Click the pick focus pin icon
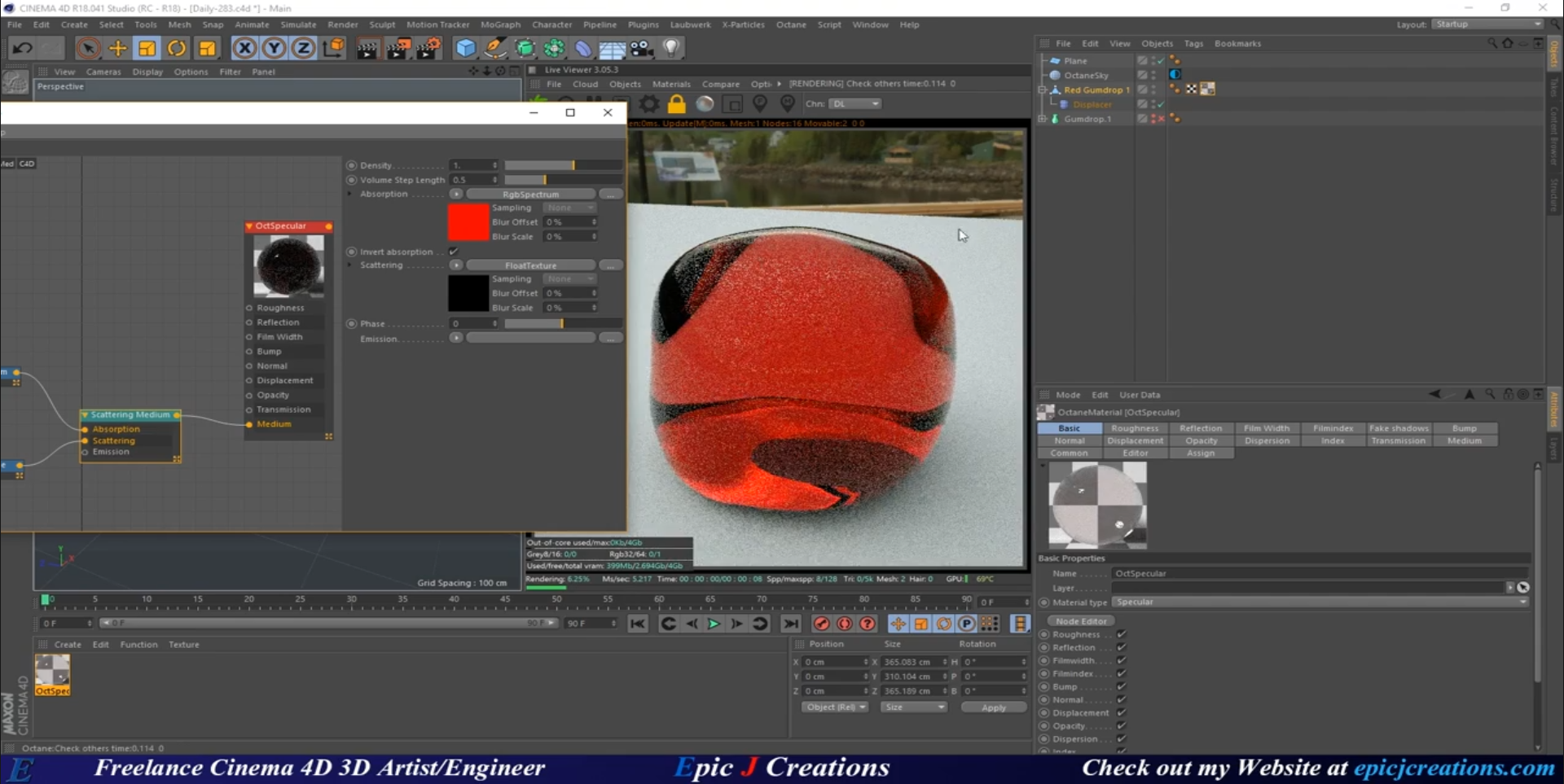The height and width of the screenshot is (784, 1564). [760, 103]
